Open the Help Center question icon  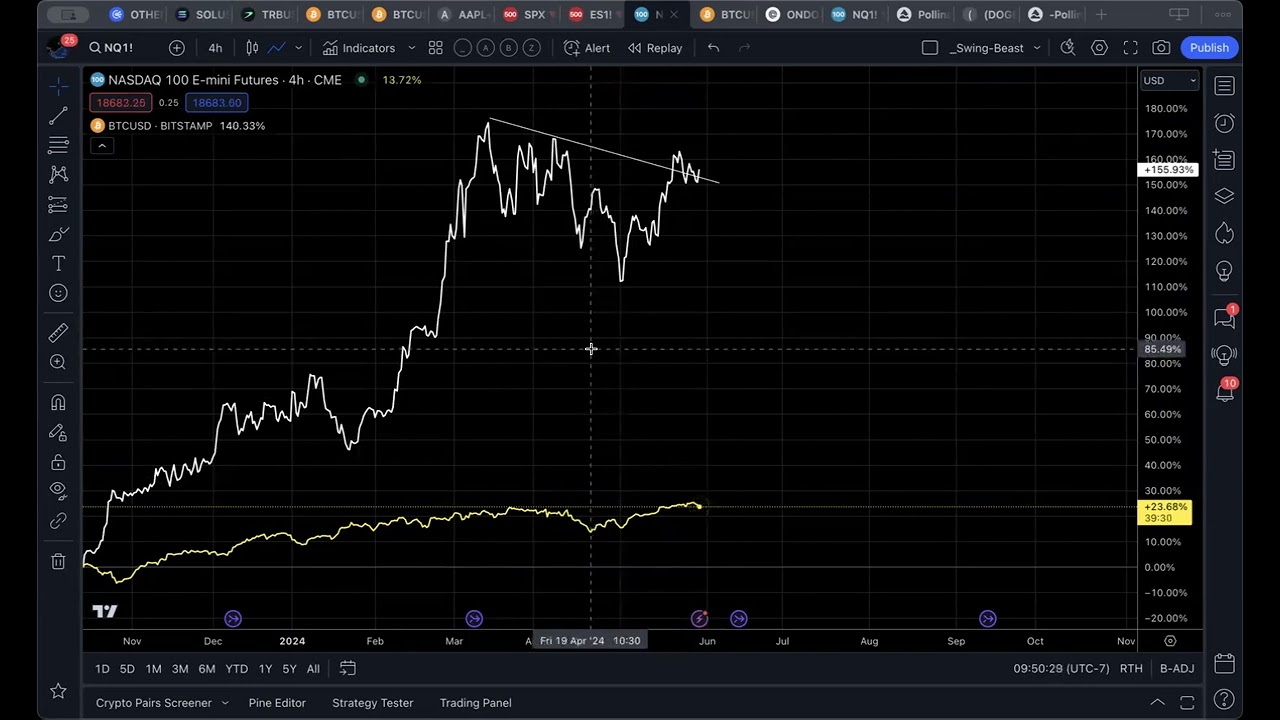click(1225, 699)
